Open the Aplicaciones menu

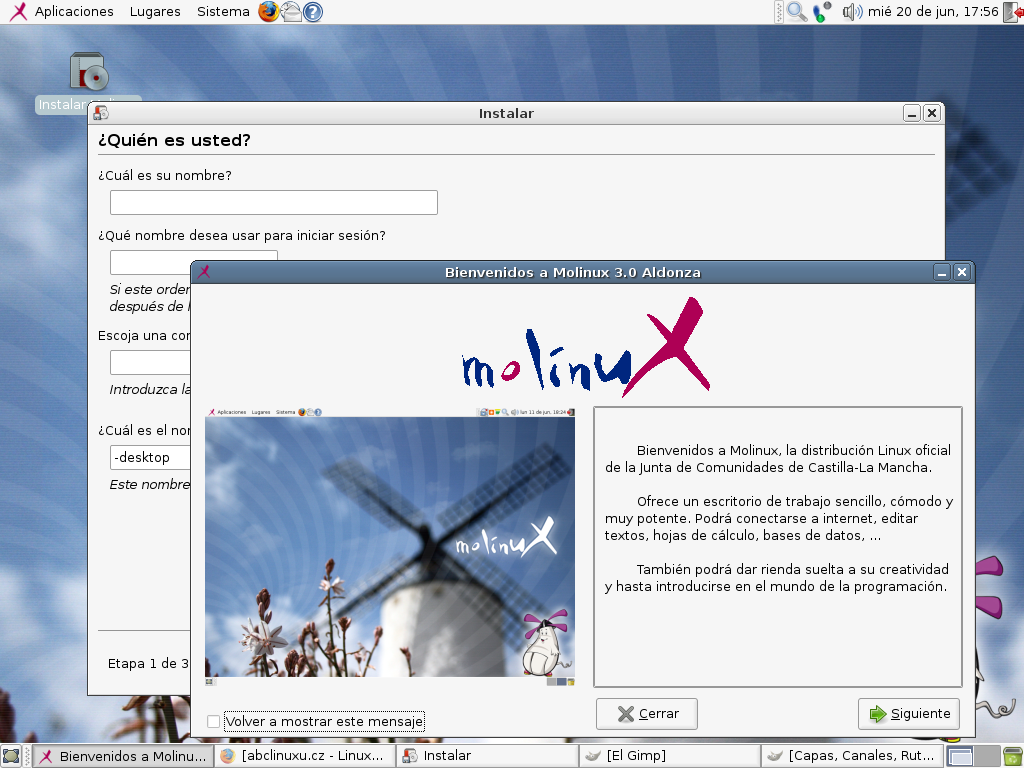click(x=74, y=12)
